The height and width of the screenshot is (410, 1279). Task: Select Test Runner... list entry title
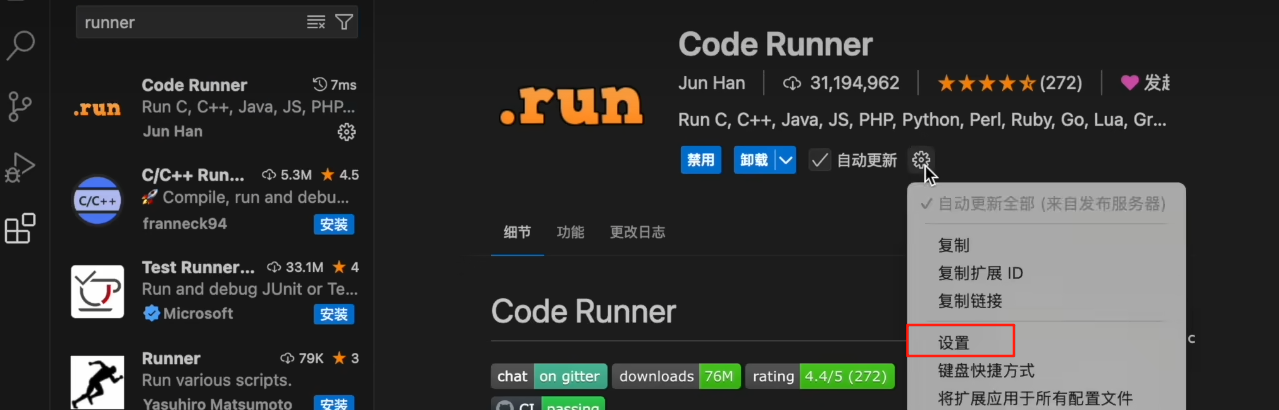[x=198, y=267]
